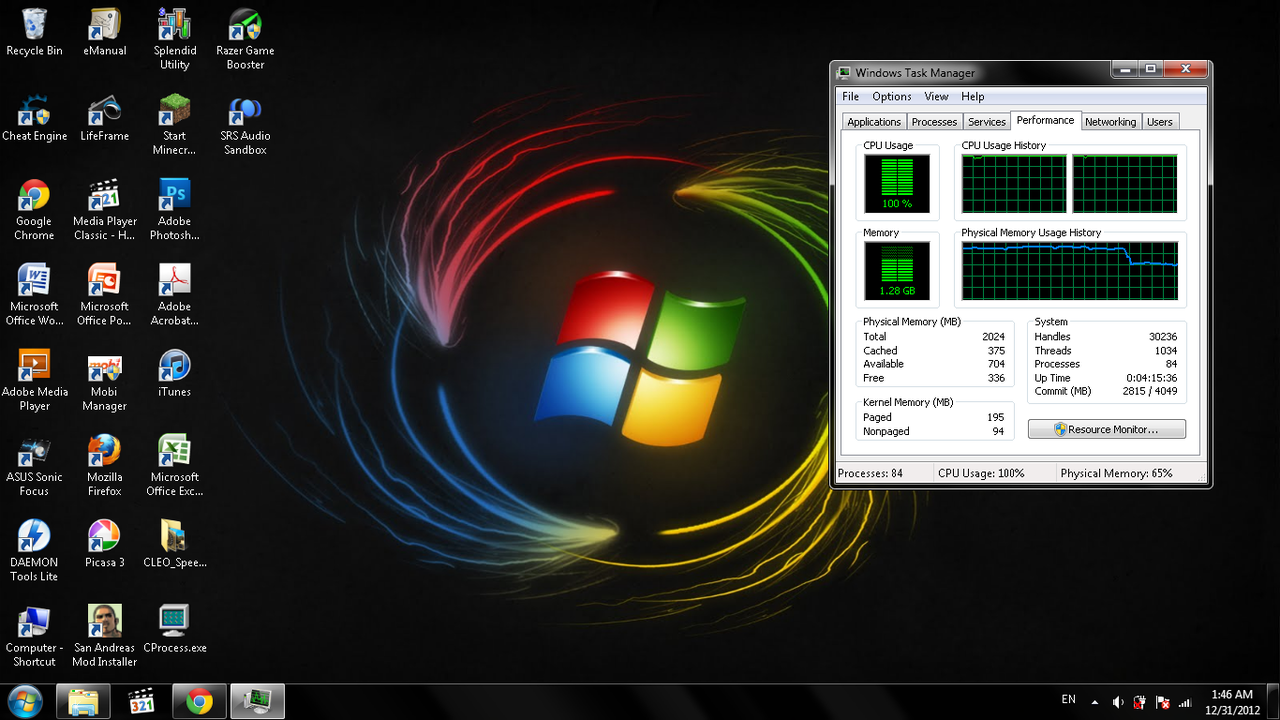Select the iTunes desktop icon
Image resolution: width=1280 pixels, height=720 pixels.
point(174,373)
